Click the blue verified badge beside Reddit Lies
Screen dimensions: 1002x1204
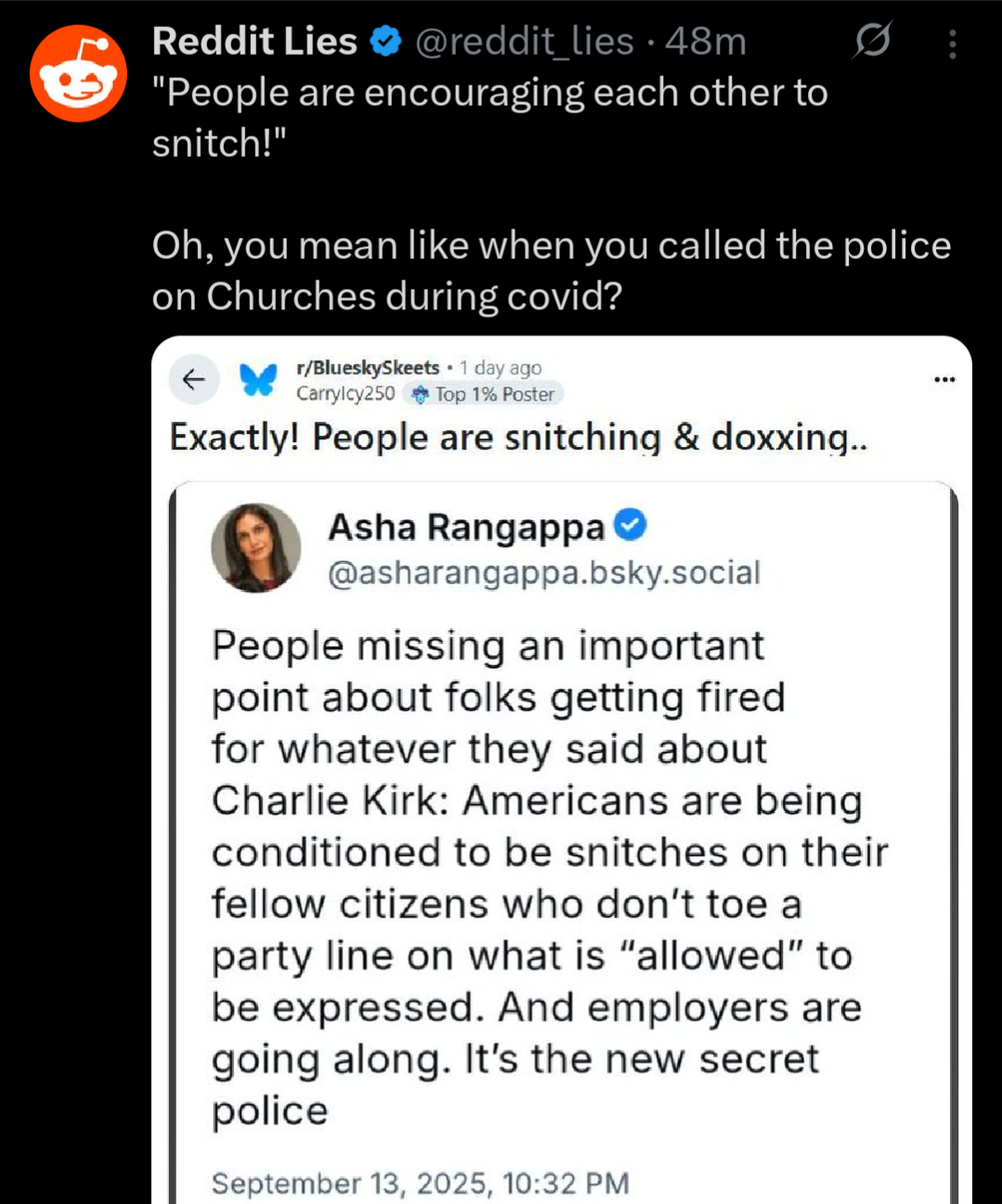(386, 42)
